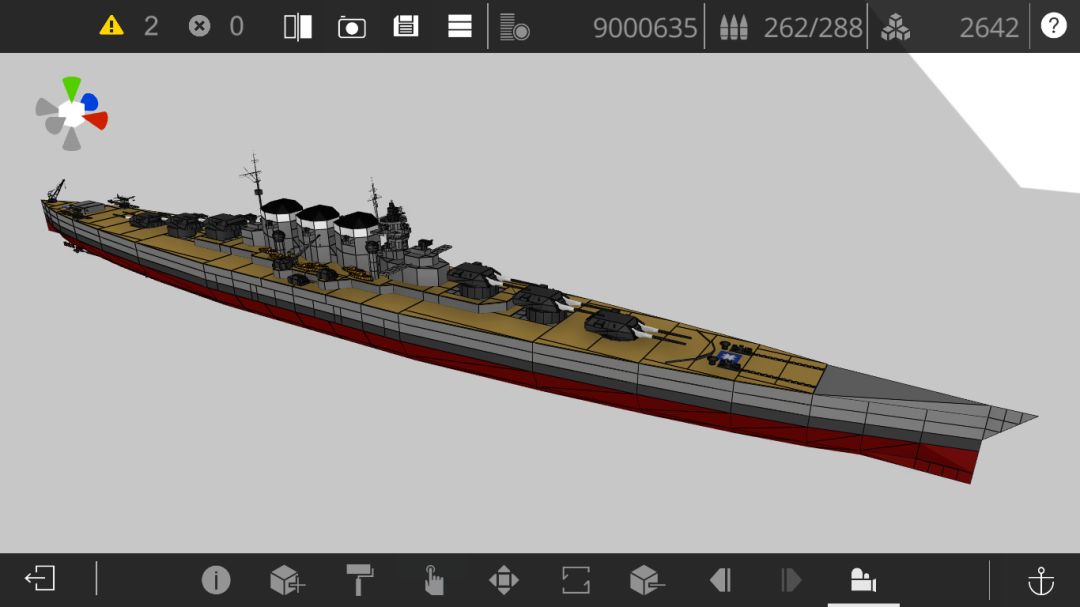Select the info tool

click(216, 580)
